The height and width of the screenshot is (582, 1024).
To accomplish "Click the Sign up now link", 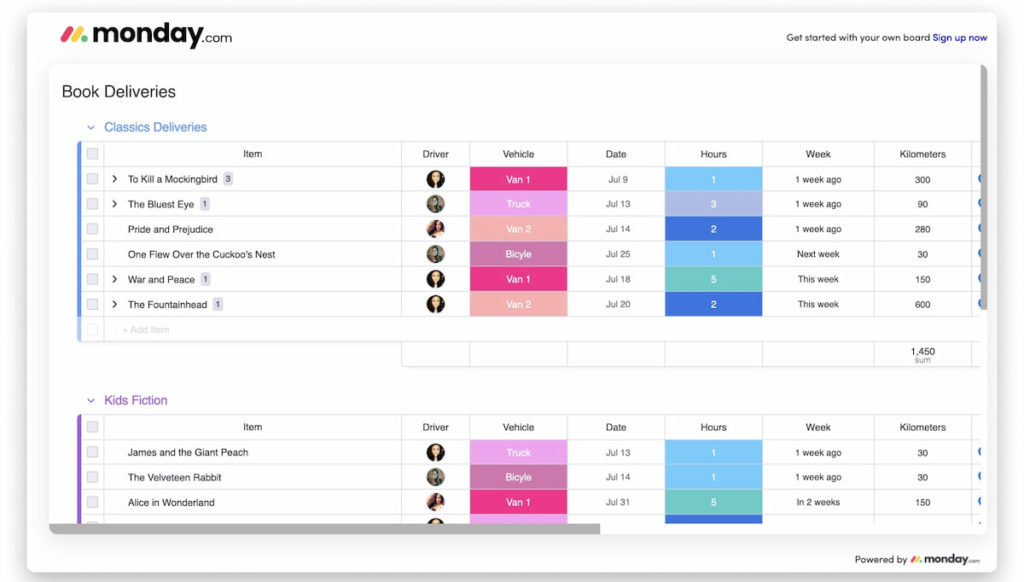I will [x=960, y=37].
